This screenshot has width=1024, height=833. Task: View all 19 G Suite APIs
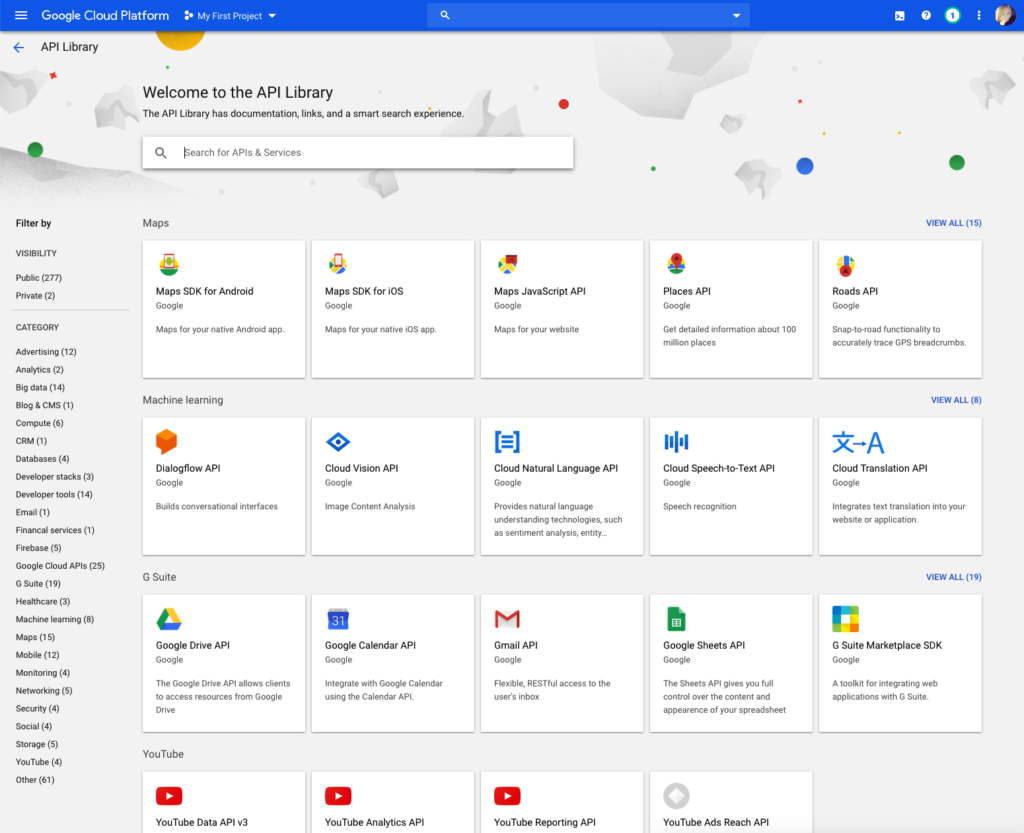953,577
